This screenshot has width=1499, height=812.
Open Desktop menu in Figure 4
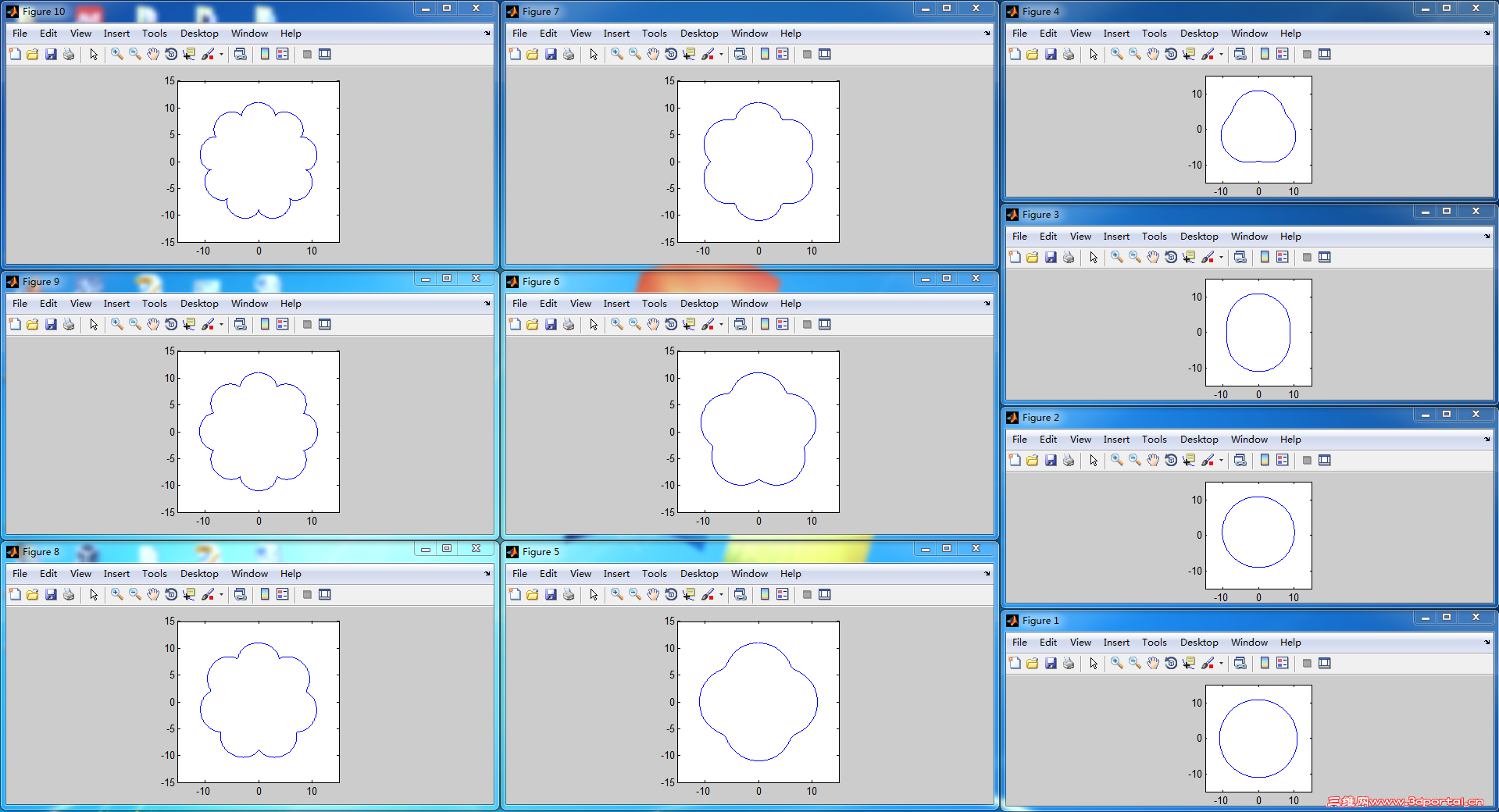pos(1199,33)
